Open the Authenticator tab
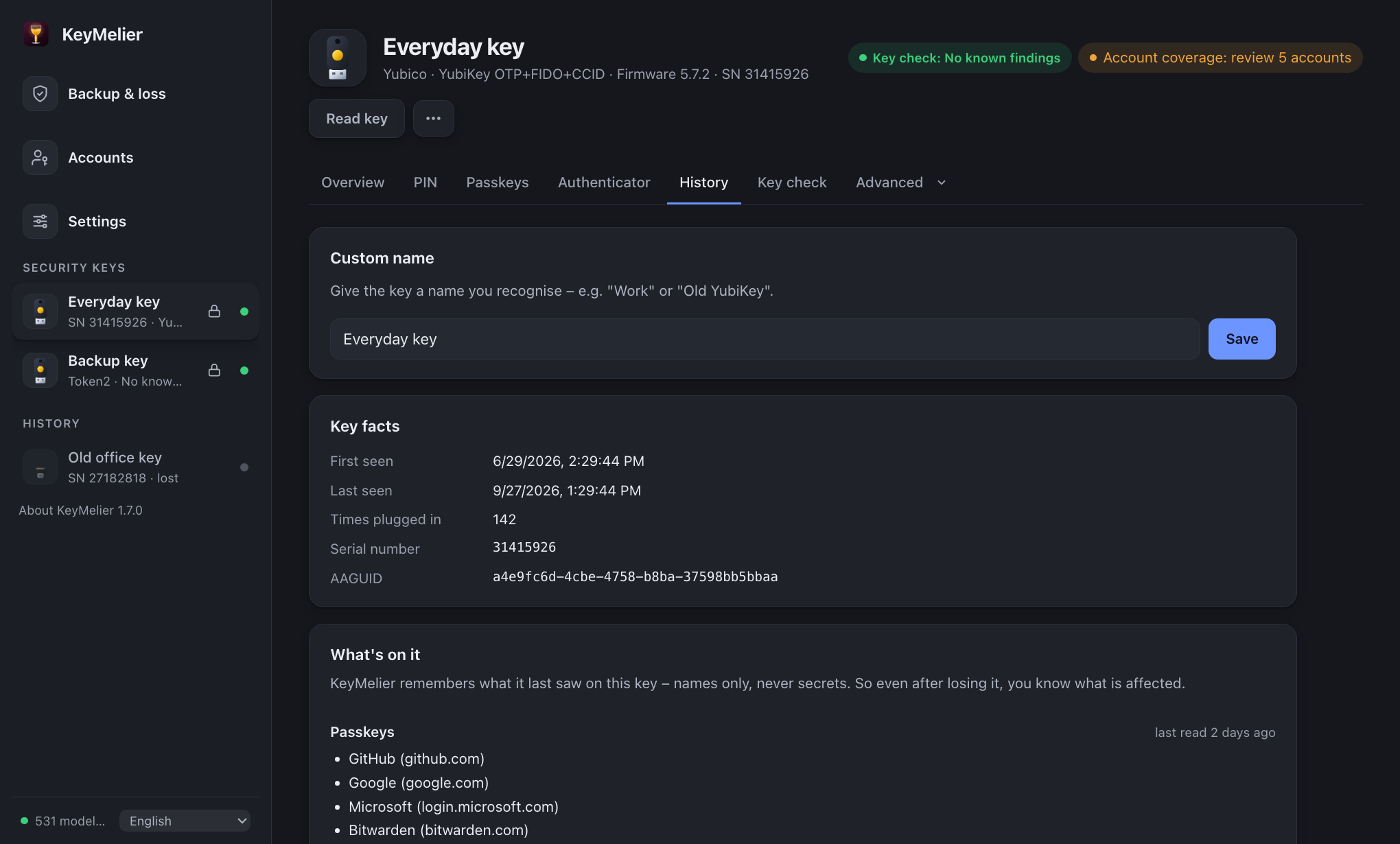1400x844 pixels. click(604, 183)
